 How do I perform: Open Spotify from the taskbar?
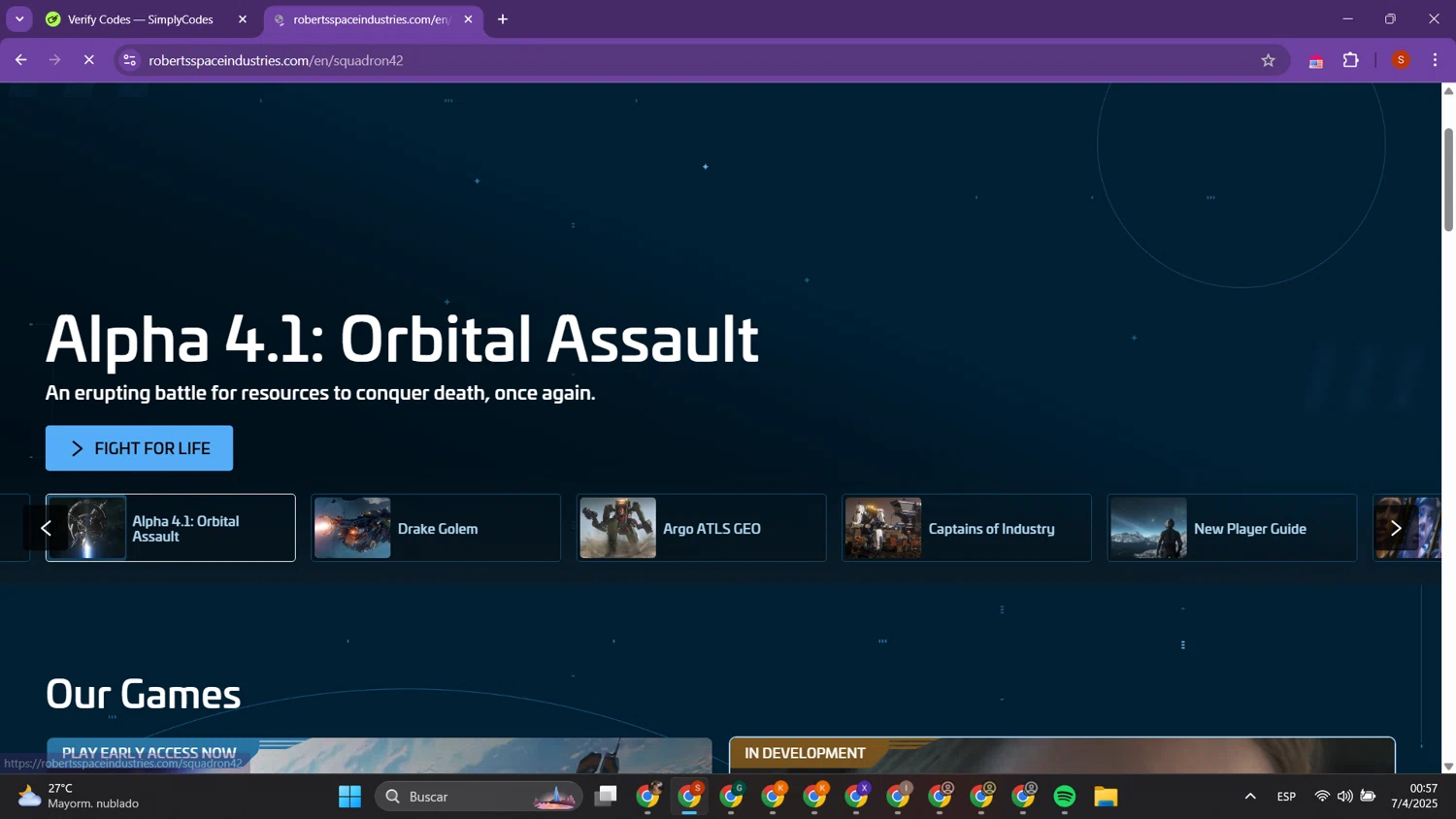point(1065,797)
